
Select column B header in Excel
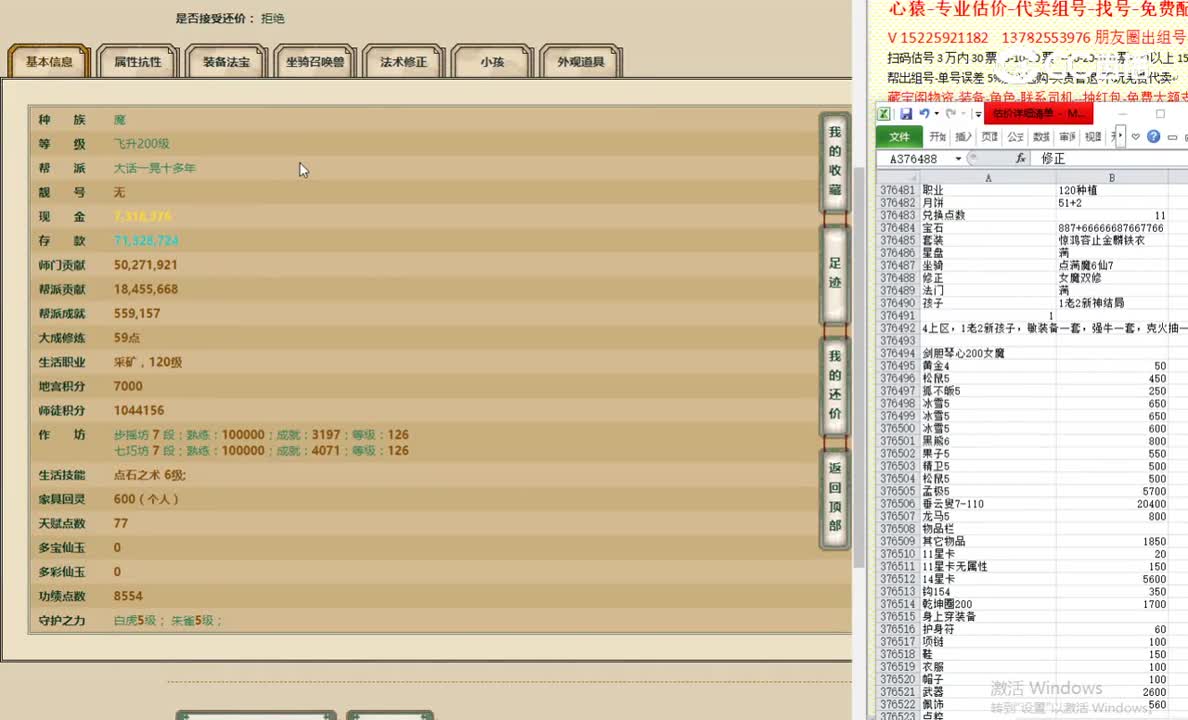1111,177
